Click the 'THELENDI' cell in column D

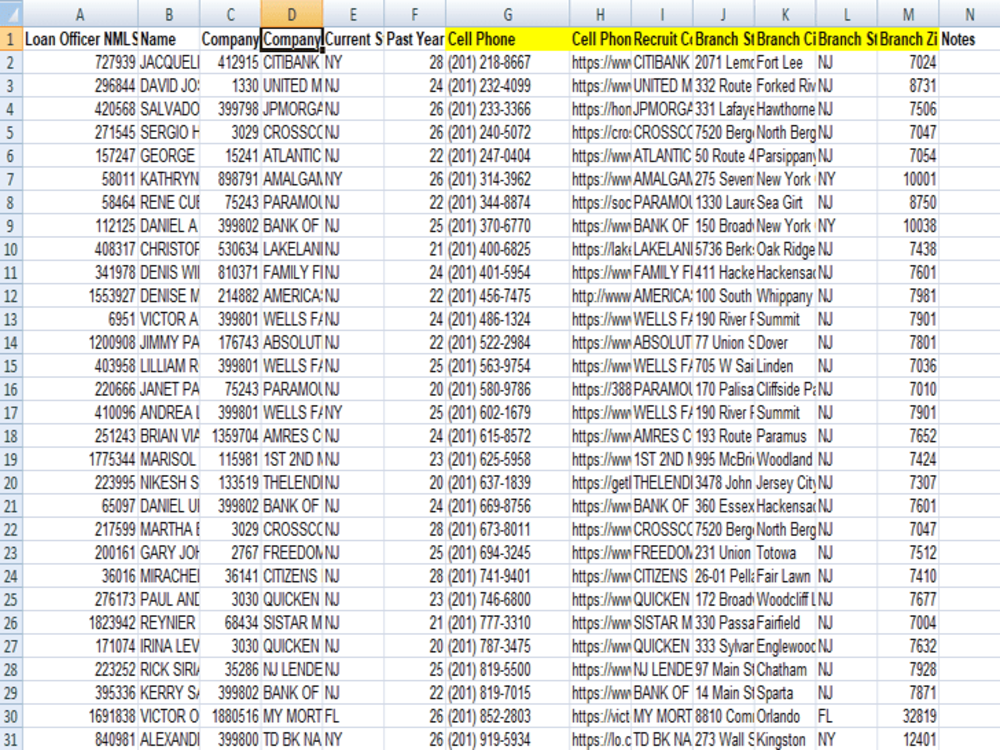[291, 483]
